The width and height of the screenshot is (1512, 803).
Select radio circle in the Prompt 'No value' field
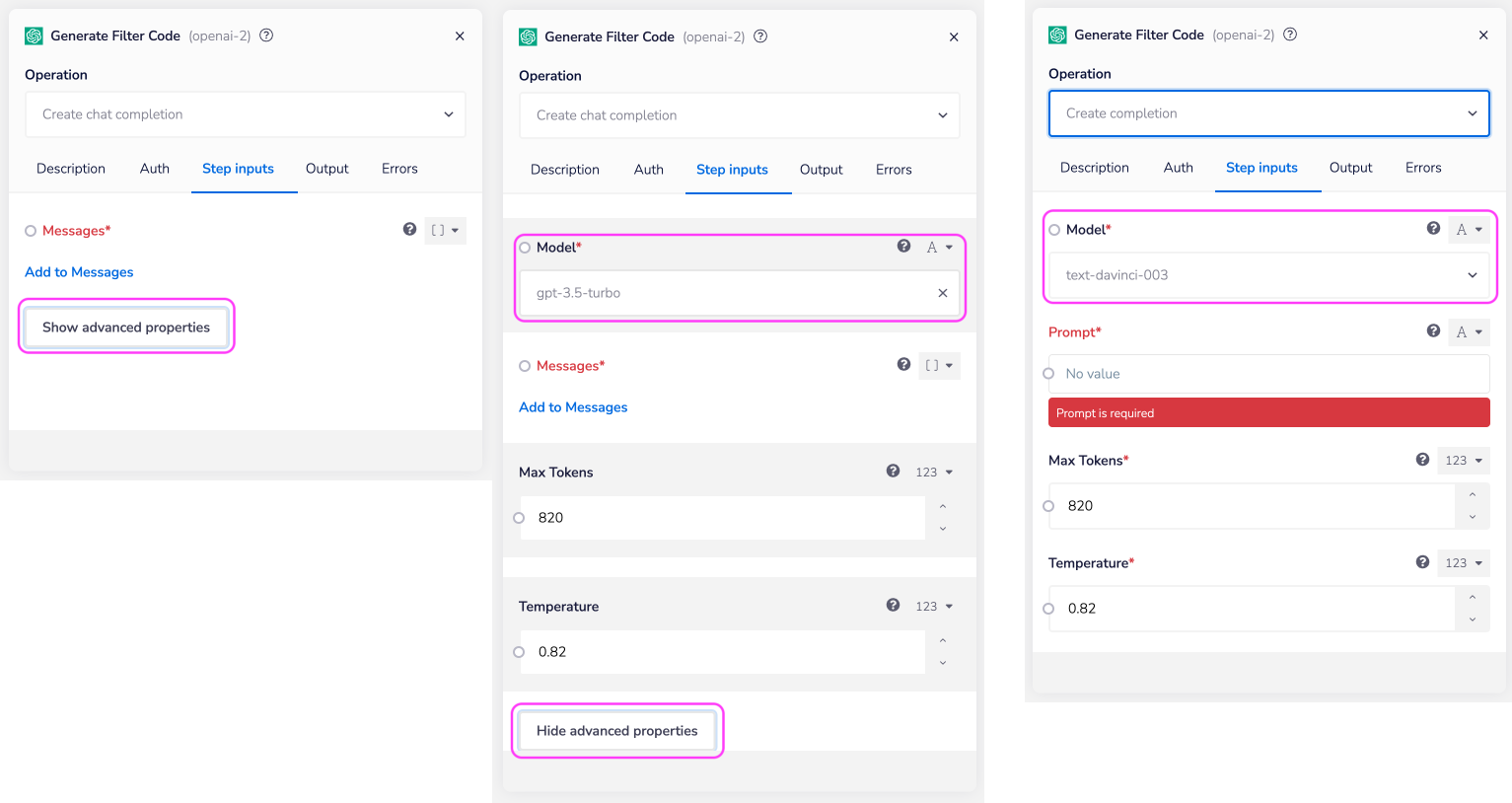point(1048,374)
